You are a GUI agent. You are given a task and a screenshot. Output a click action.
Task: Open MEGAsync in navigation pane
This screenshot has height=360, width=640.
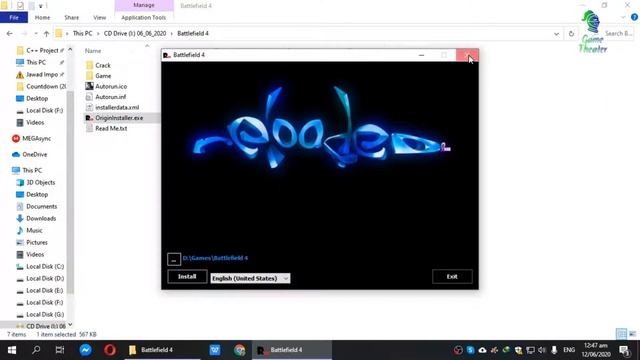coord(31,139)
